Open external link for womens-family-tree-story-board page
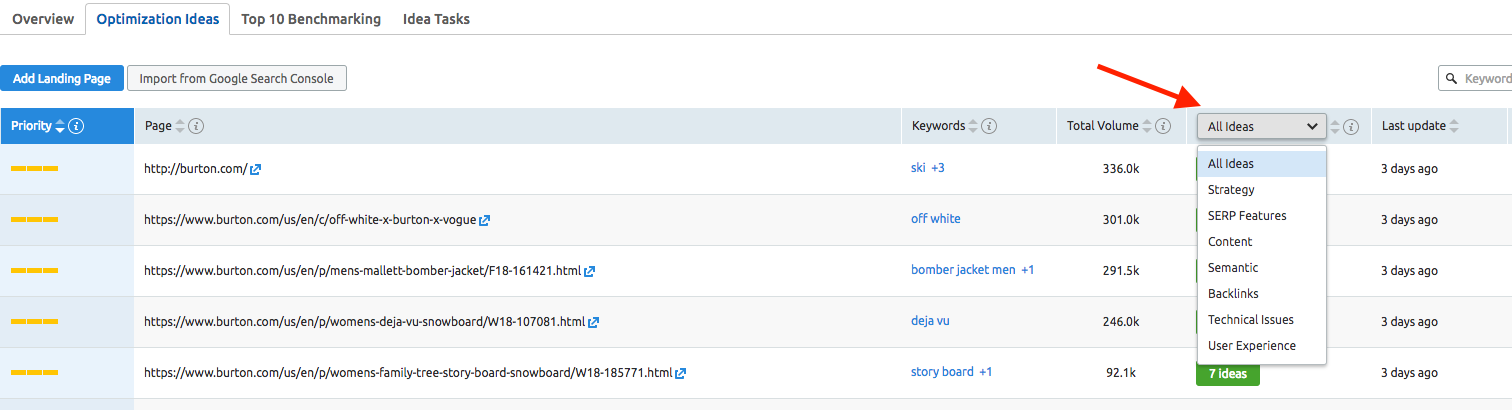Screen dimensions: 1512x410 point(681,373)
